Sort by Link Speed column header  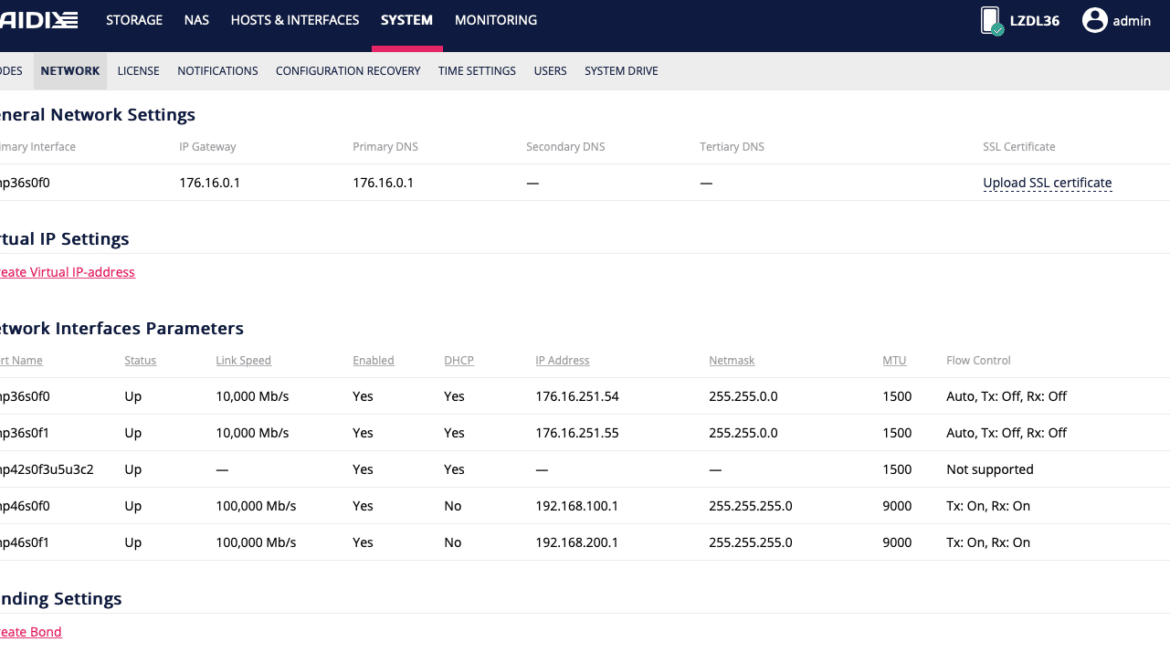pos(243,360)
